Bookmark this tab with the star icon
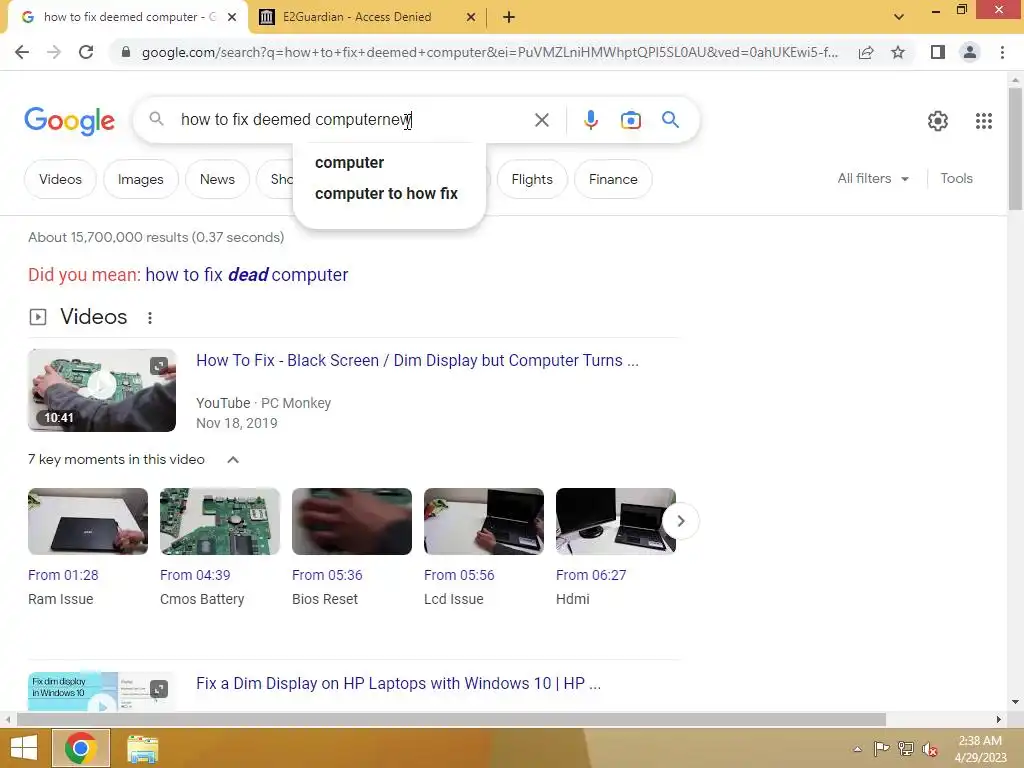 [x=898, y=52]
